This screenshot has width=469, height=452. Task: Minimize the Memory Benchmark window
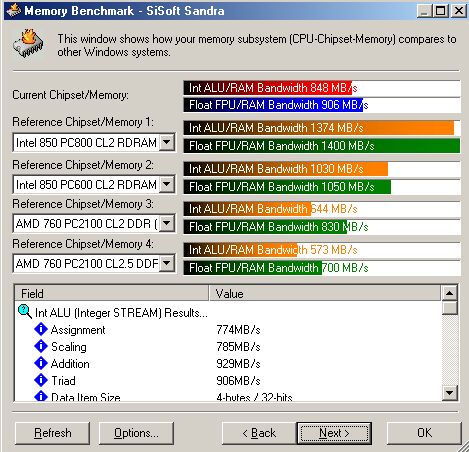(424, 11)
